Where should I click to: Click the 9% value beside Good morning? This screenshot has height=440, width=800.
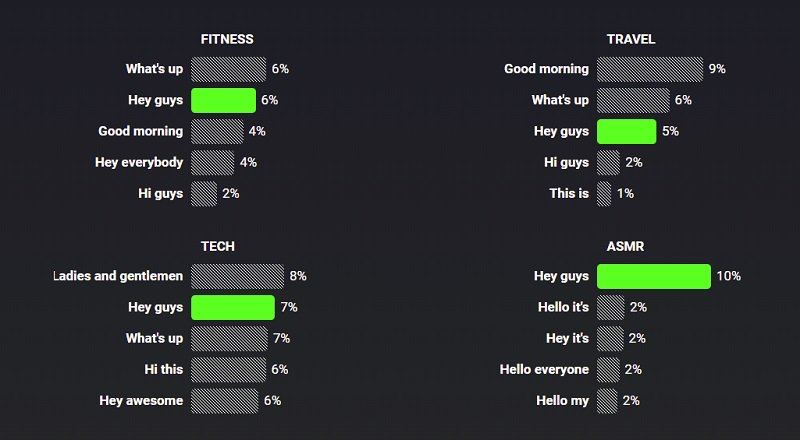[717, 69]
